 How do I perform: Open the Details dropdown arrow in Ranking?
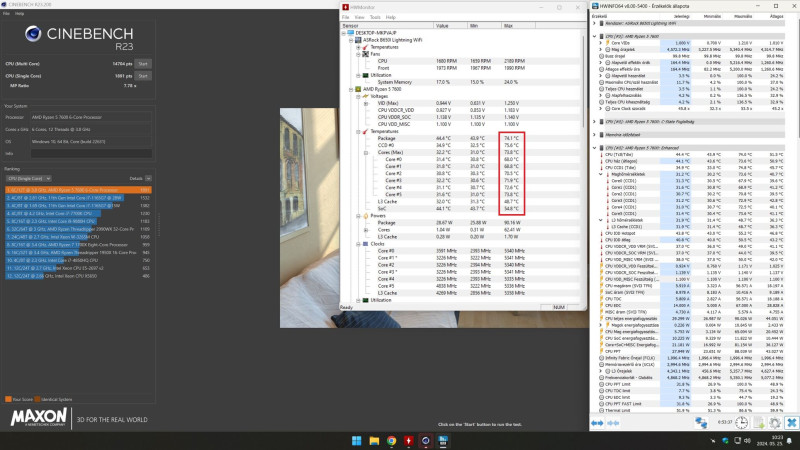[x=148, y=179]
